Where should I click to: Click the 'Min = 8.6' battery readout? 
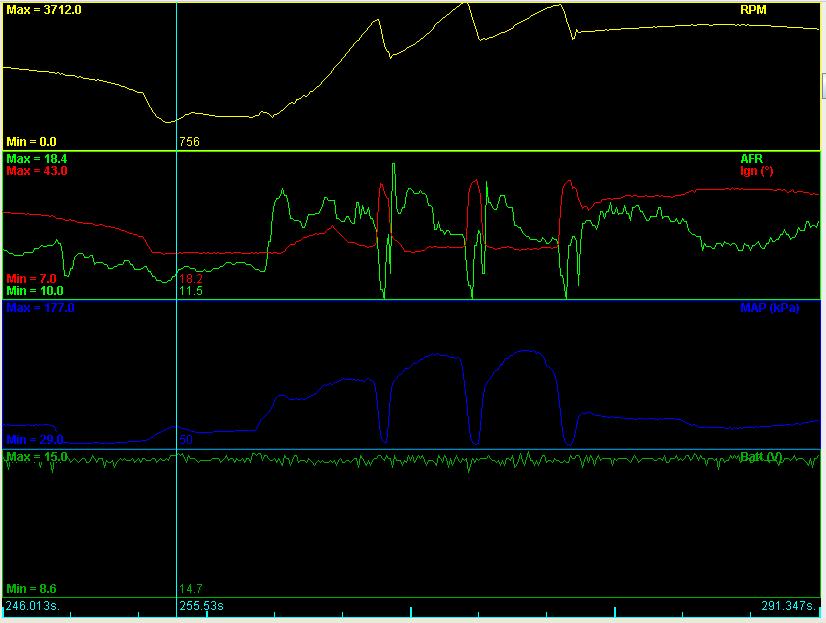(31, 589)
